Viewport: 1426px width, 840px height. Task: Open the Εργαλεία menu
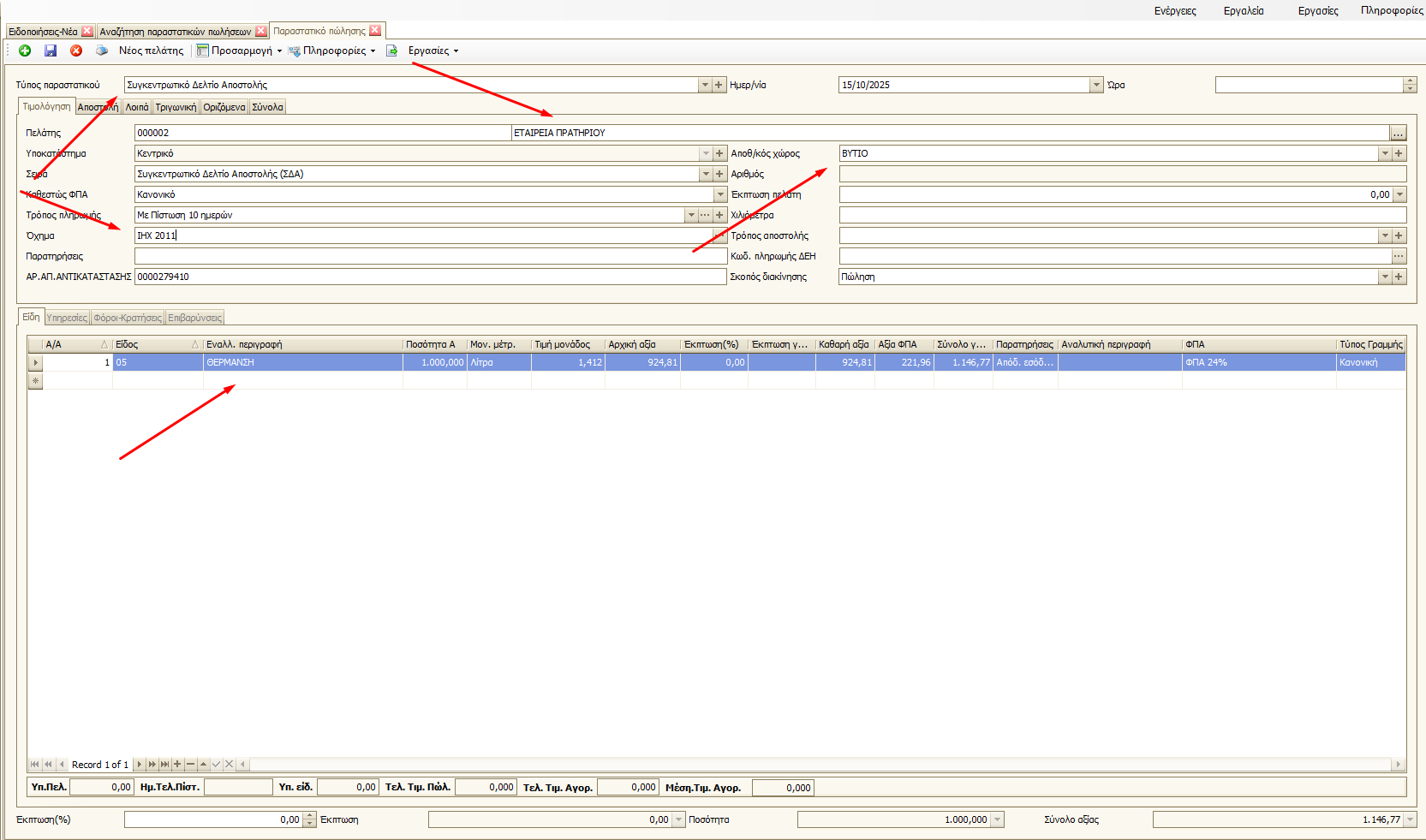coord(1244,11)
